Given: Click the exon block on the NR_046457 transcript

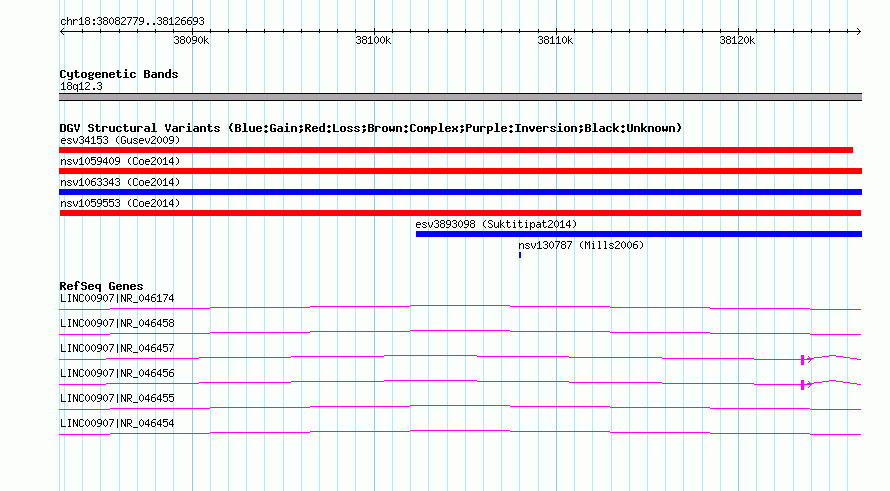Looking at the screenshot, I should point(803,360).
